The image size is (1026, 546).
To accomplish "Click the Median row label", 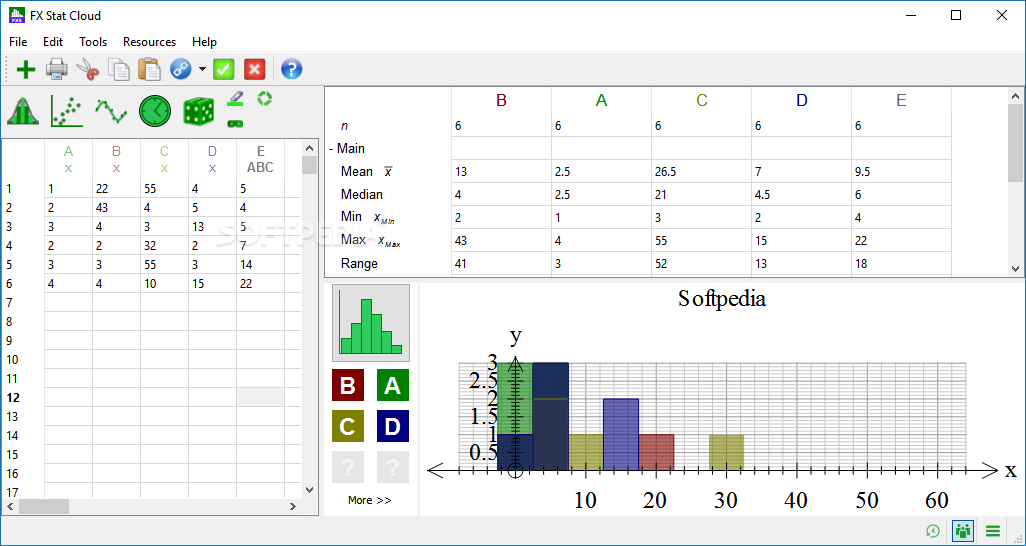I will [x=362, y=194].
